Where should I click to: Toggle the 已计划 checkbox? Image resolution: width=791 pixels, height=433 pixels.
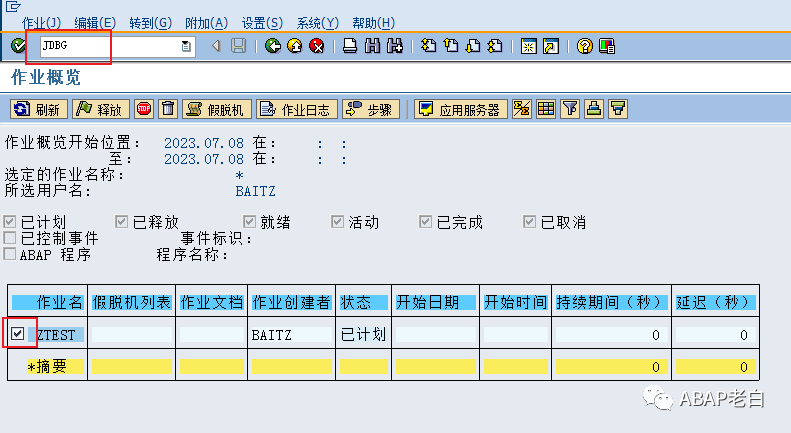(10, 222)
